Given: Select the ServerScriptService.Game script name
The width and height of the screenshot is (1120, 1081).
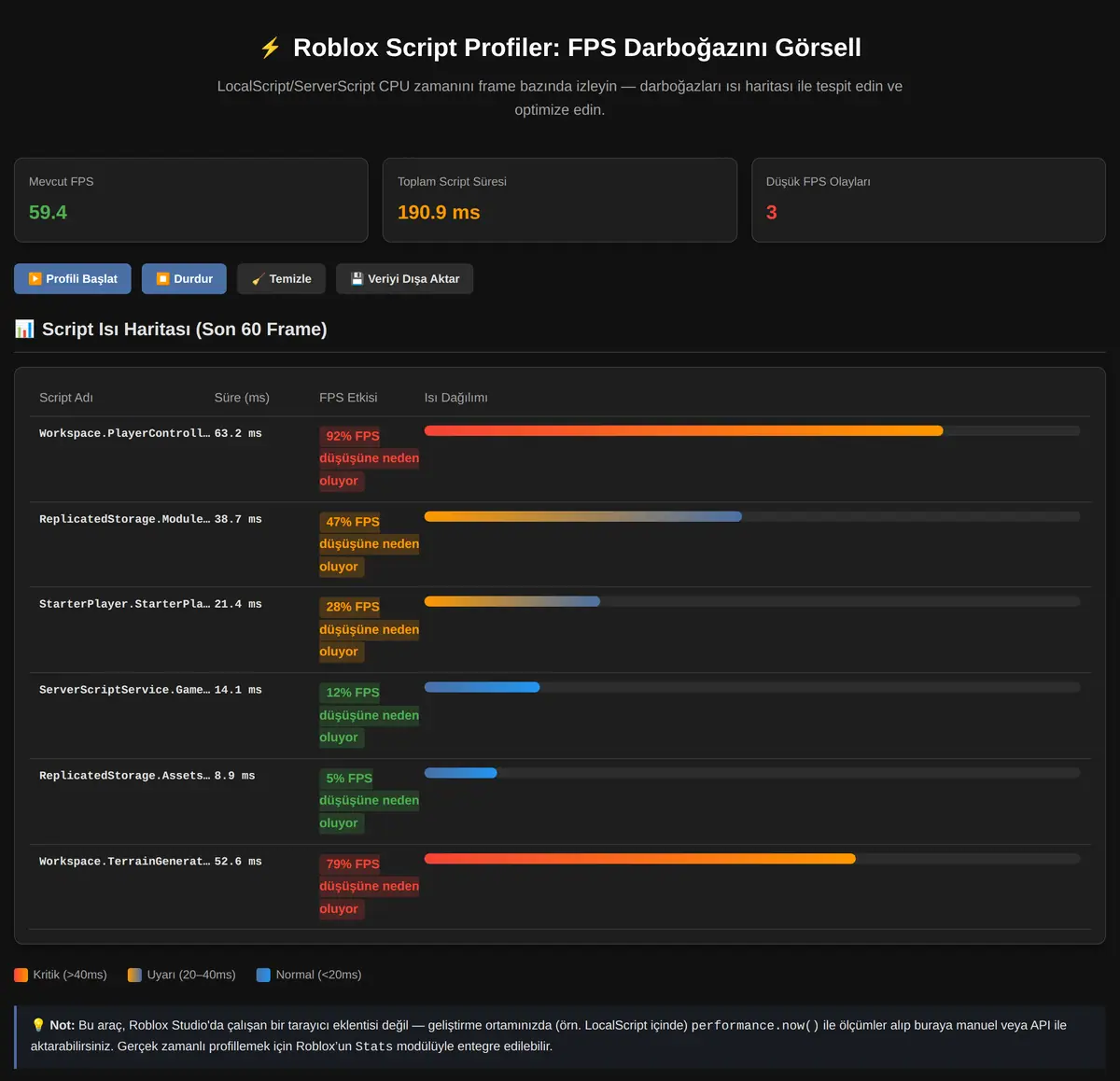Looking at the screenshot, I should (x=124, y=690).
